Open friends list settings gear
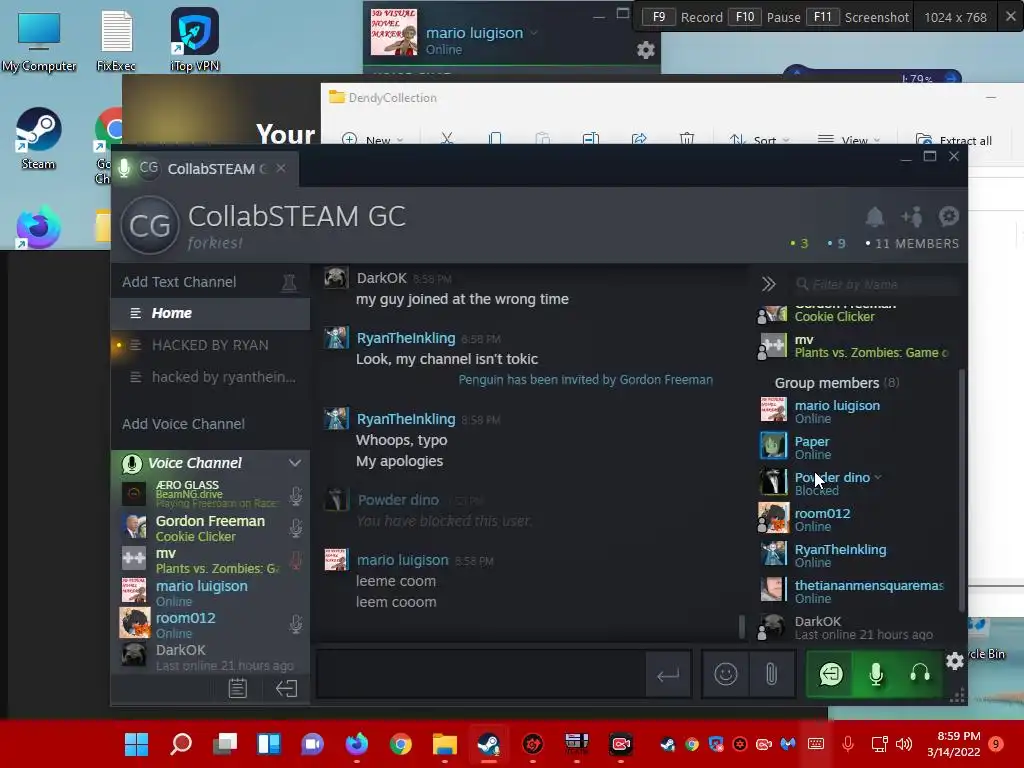 click(x=645, y=50)
